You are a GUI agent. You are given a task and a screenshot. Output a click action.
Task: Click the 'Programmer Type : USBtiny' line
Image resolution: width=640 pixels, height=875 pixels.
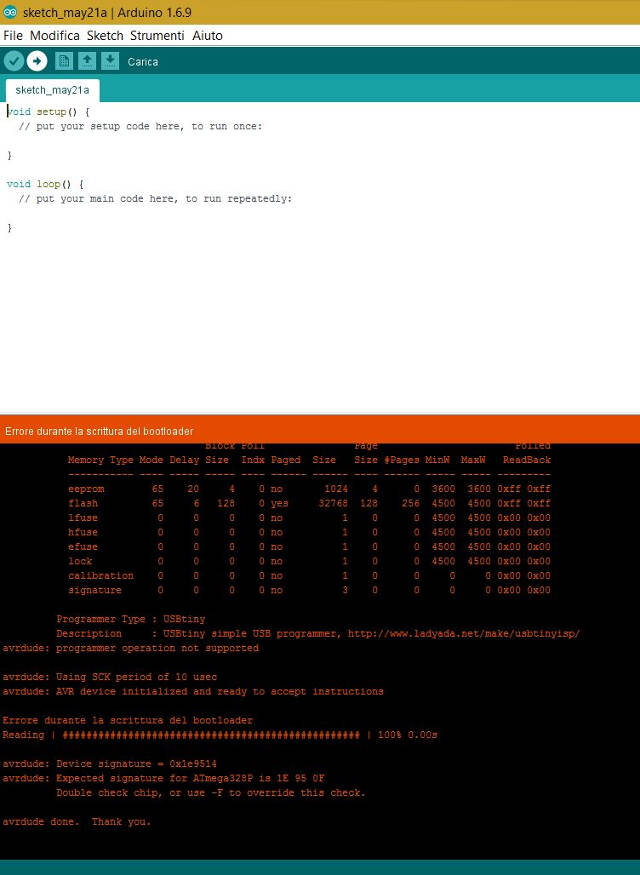(x=131, y=619)
